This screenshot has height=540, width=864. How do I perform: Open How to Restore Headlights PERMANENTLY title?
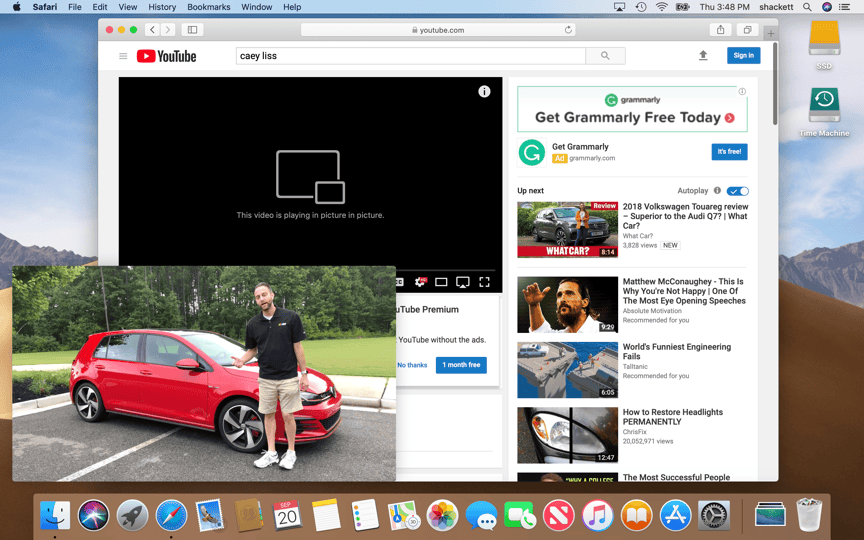[x=672, y=417]
